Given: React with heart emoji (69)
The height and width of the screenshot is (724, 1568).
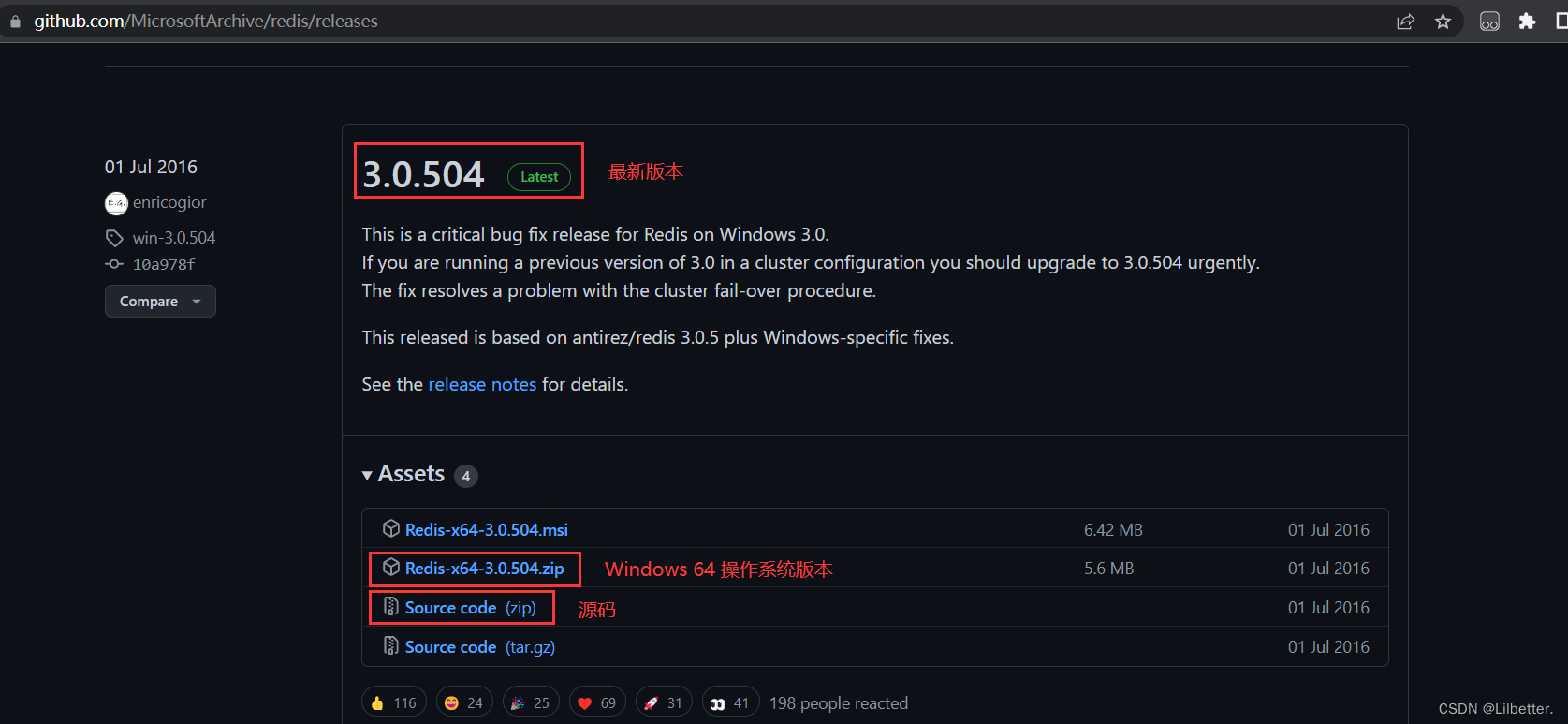Looking at the screenshot, I should pyautogui.click(x=597, y=702).
